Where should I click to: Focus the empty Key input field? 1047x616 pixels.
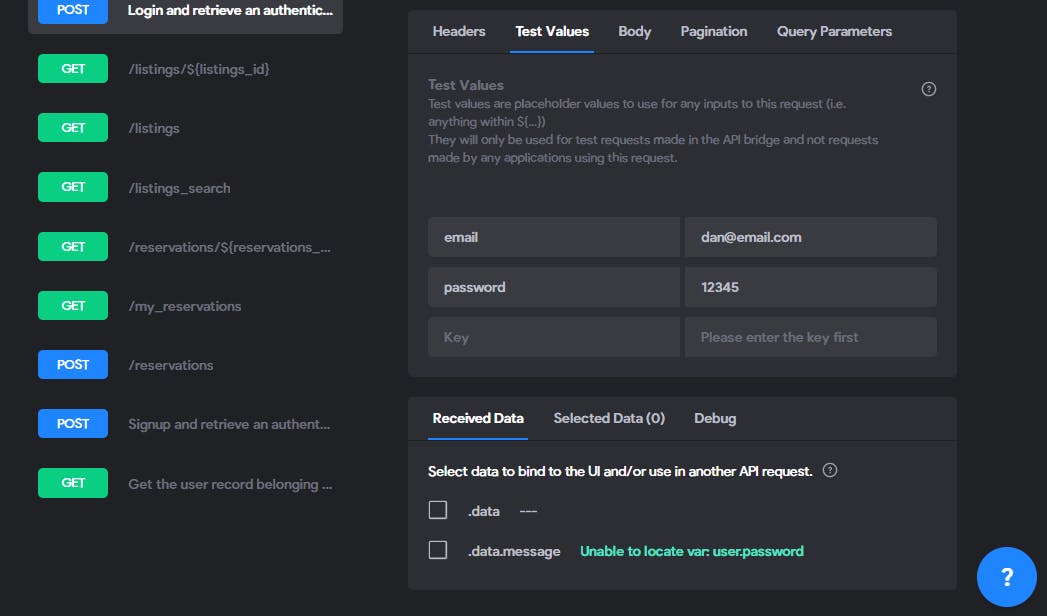[553, 337]
